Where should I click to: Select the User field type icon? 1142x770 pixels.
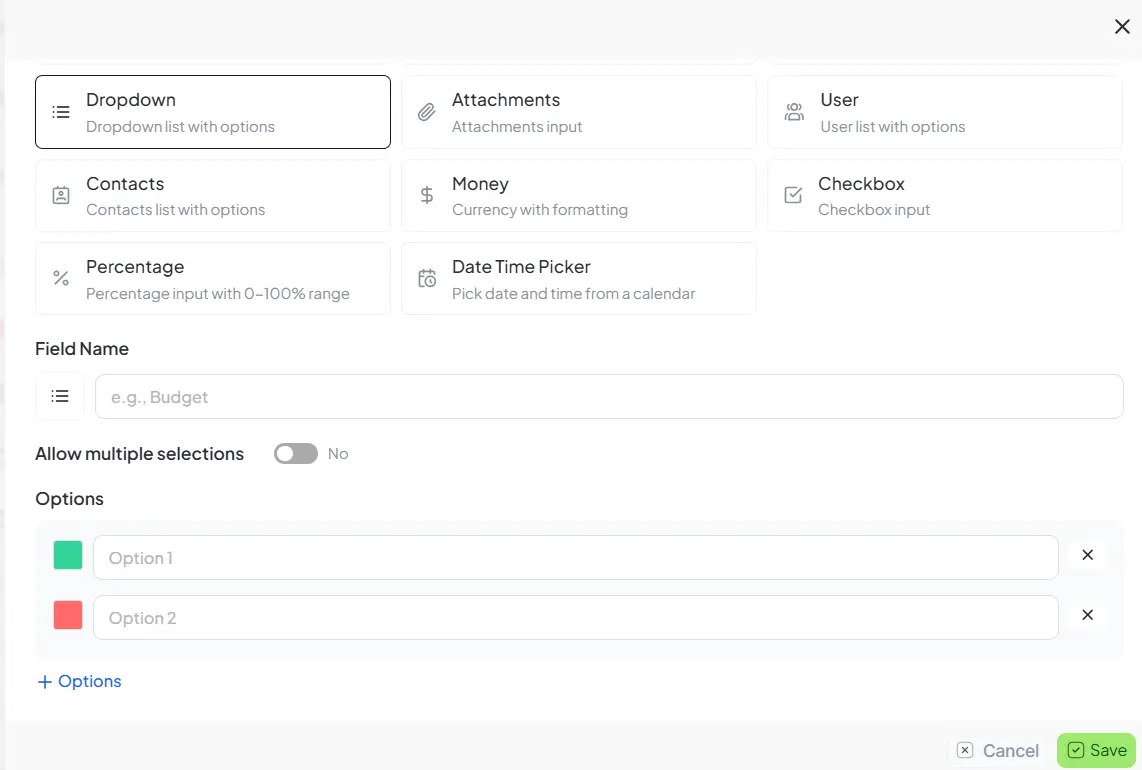click(793, 111)
